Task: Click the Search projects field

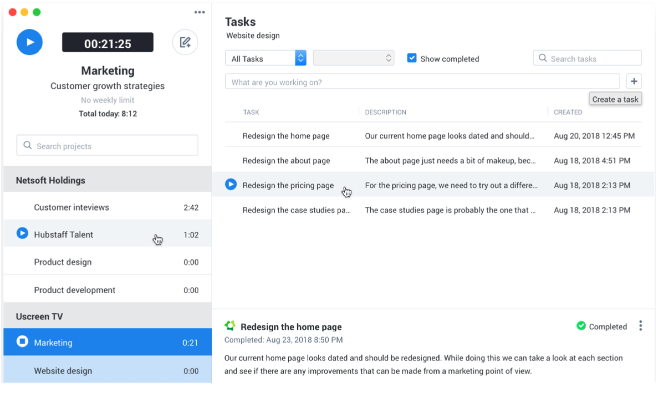Action: click(x=107, y=145)
